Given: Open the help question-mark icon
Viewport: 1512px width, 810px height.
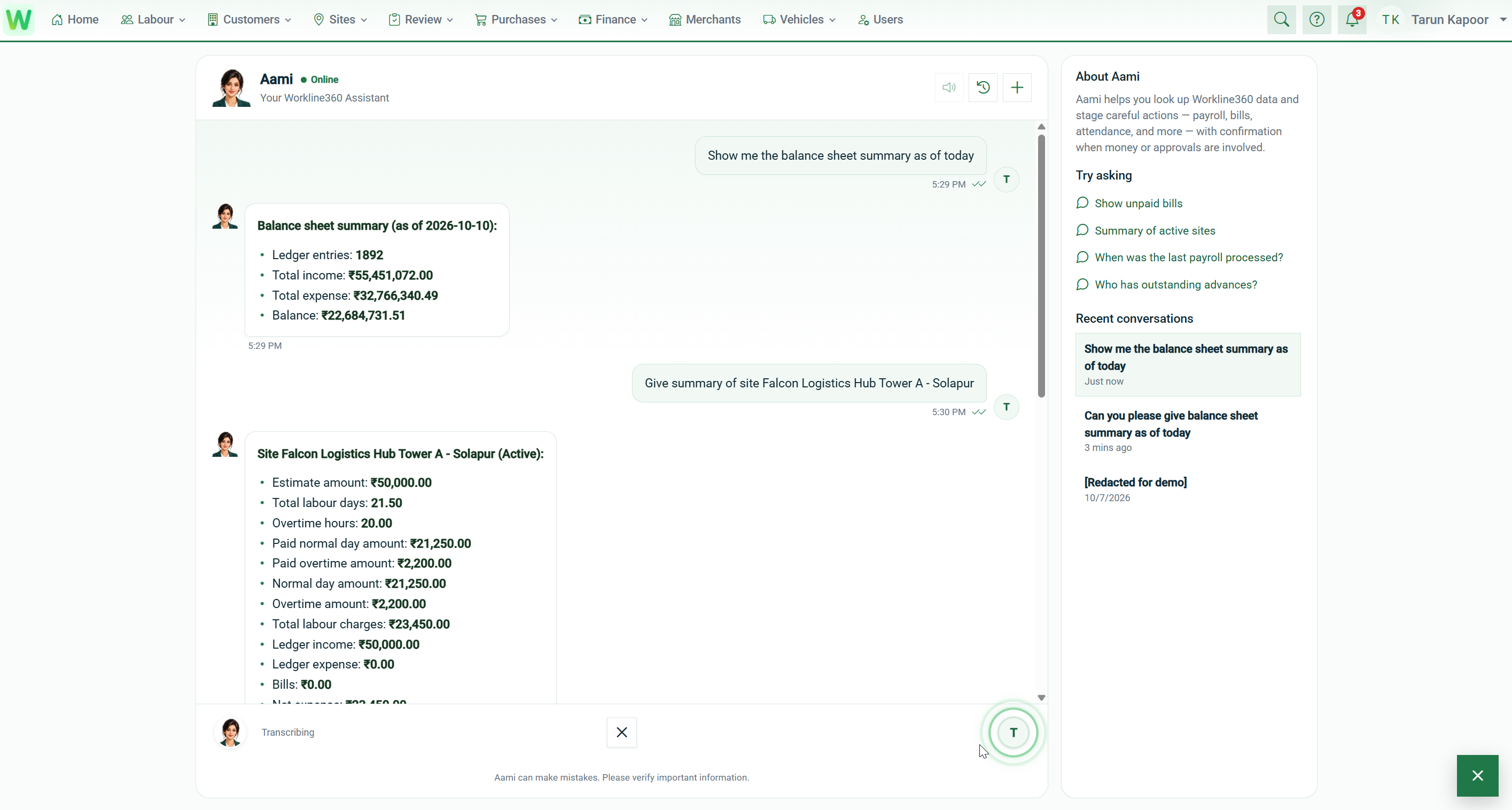Looking at the screenshot, I should click(x=1316, y=19).
